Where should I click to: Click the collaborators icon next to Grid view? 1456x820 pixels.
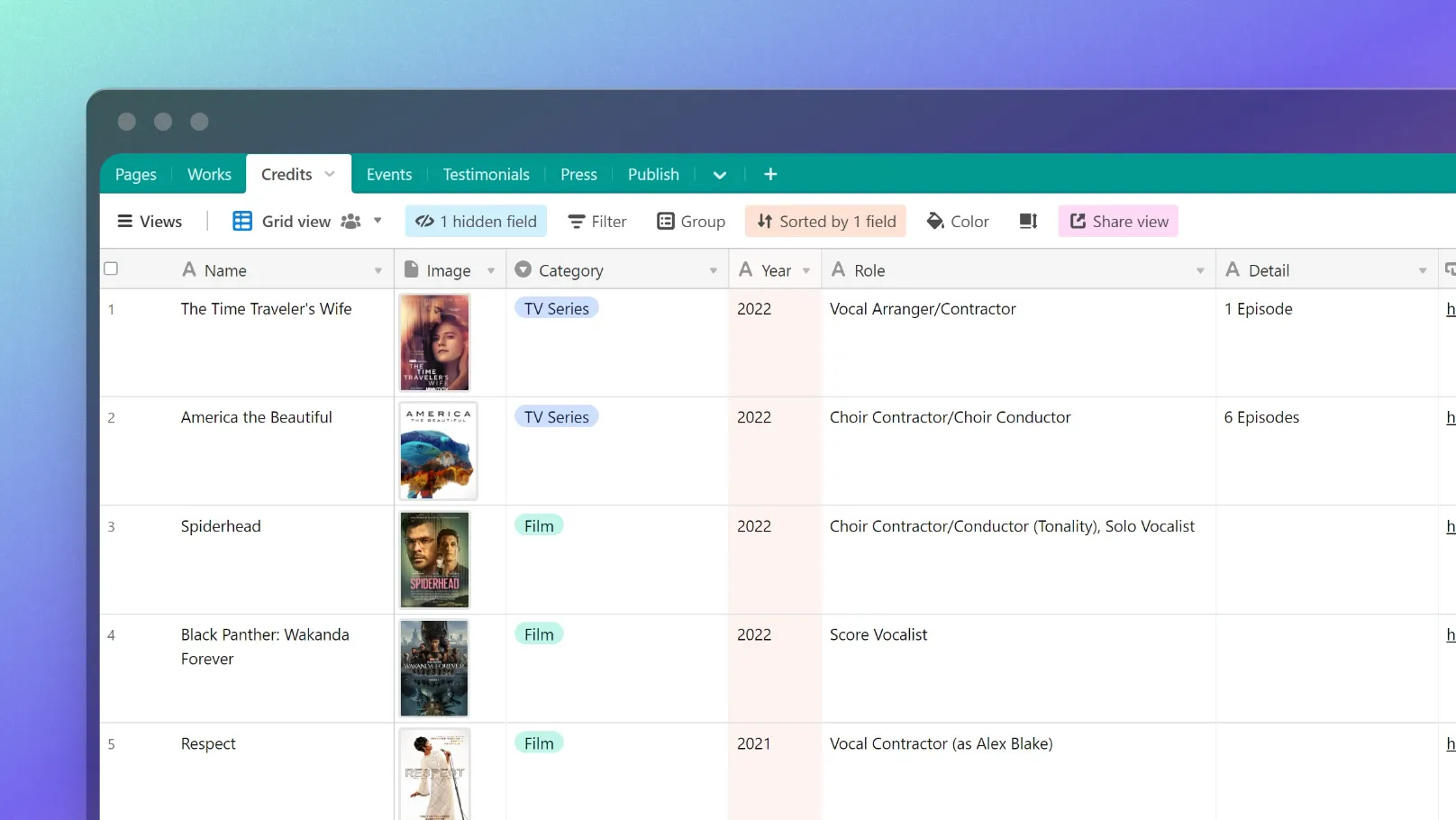(x=350, y=221)
